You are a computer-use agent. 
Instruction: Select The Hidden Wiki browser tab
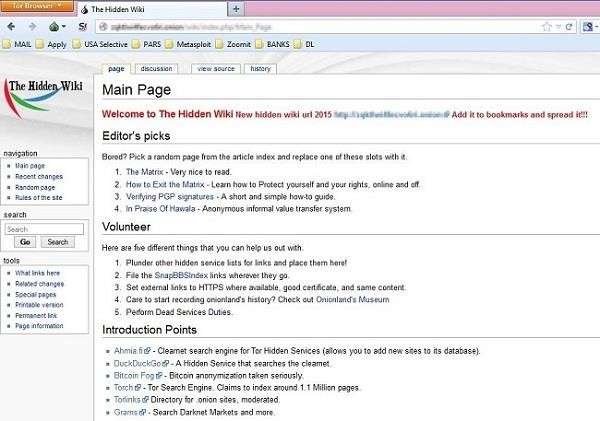152,10
